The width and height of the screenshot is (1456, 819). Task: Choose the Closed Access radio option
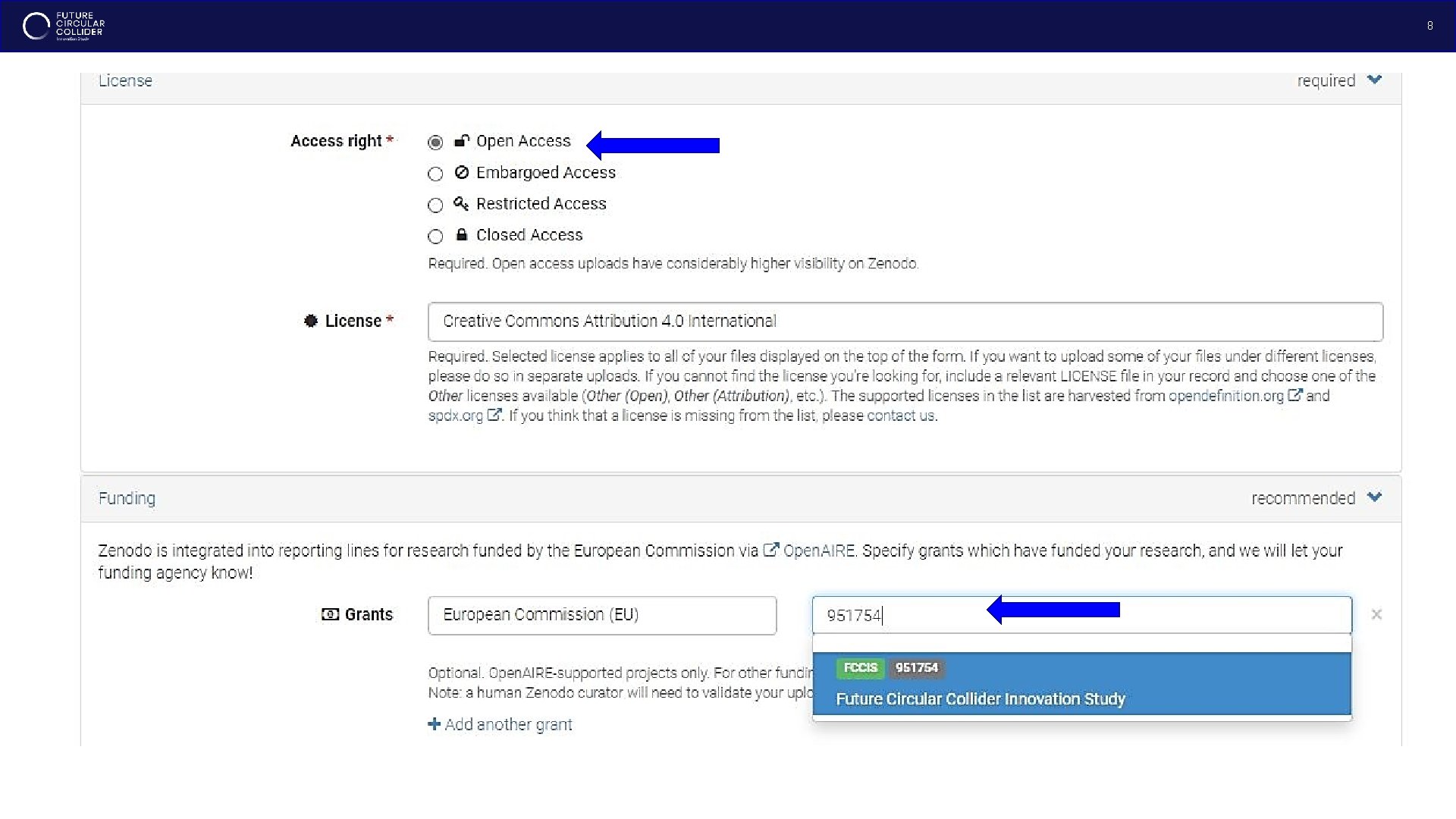[x=435, y=237]
